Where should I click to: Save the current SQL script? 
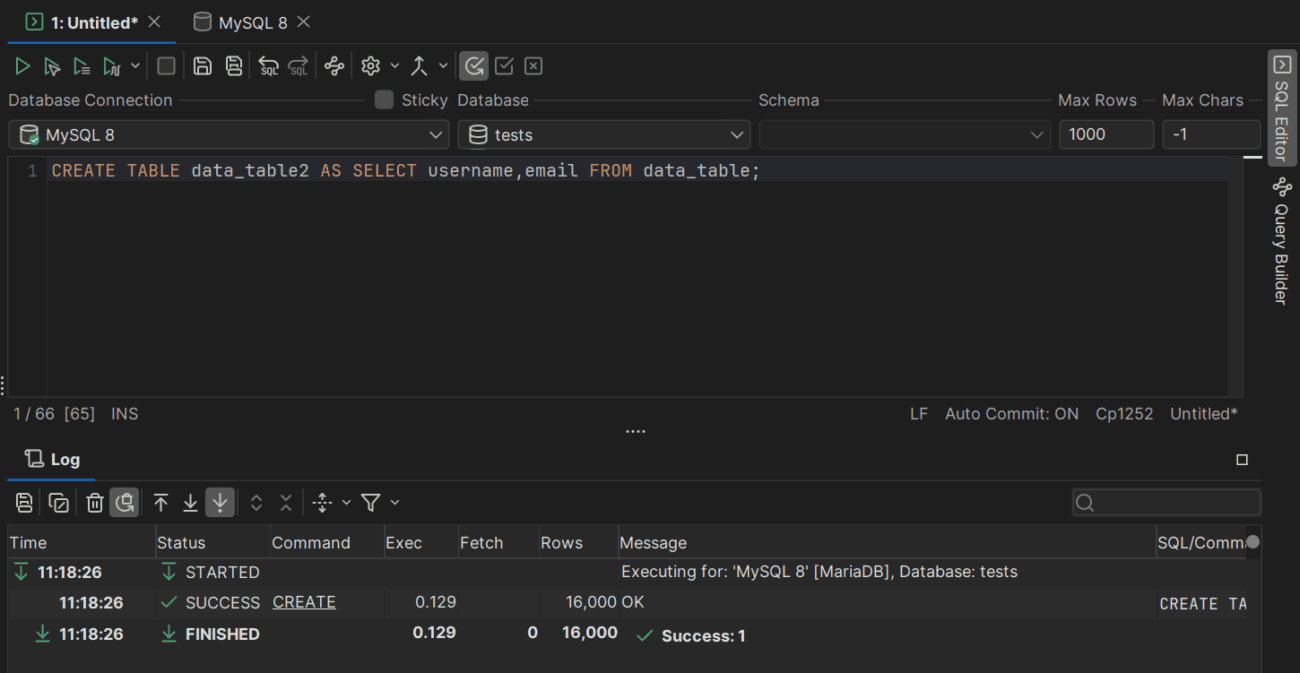click(203, 65)
